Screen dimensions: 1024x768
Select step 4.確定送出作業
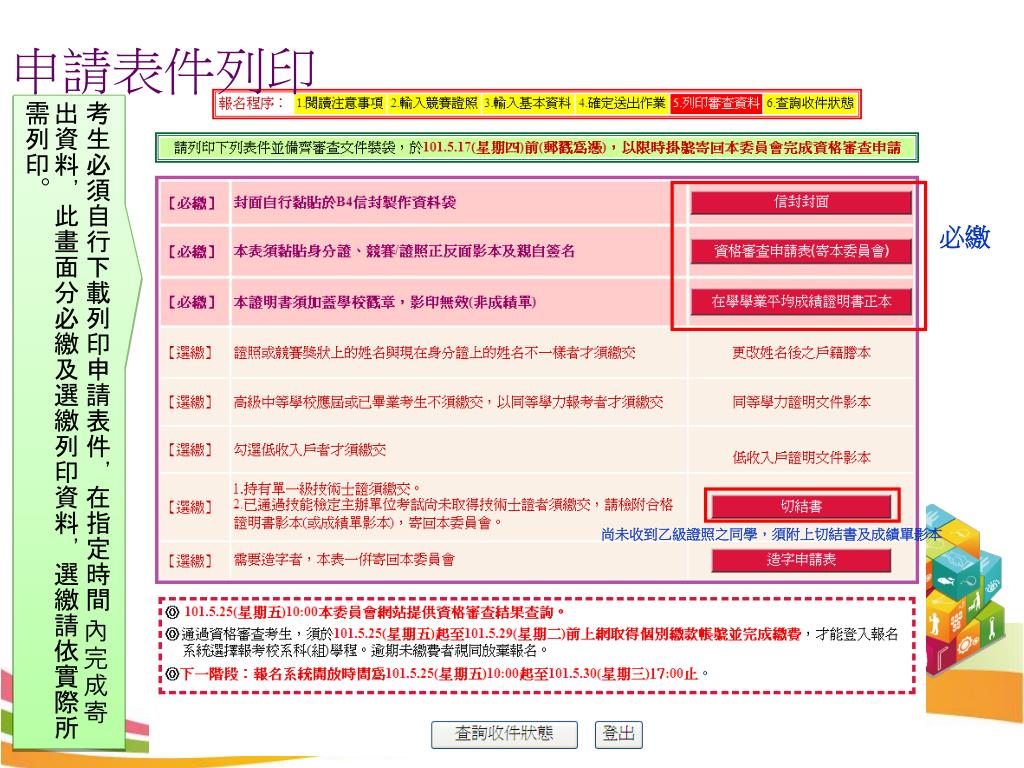click(x=622, y=103)
